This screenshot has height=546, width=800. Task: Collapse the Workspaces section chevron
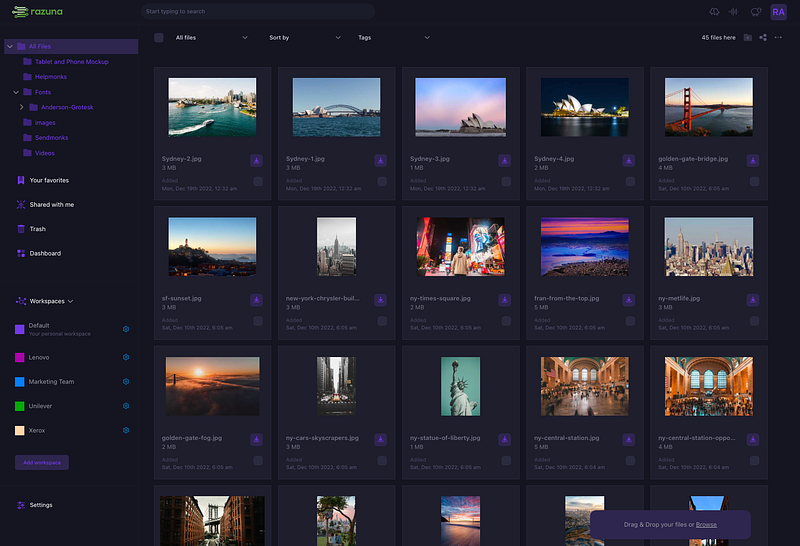[x=70, y=302]
